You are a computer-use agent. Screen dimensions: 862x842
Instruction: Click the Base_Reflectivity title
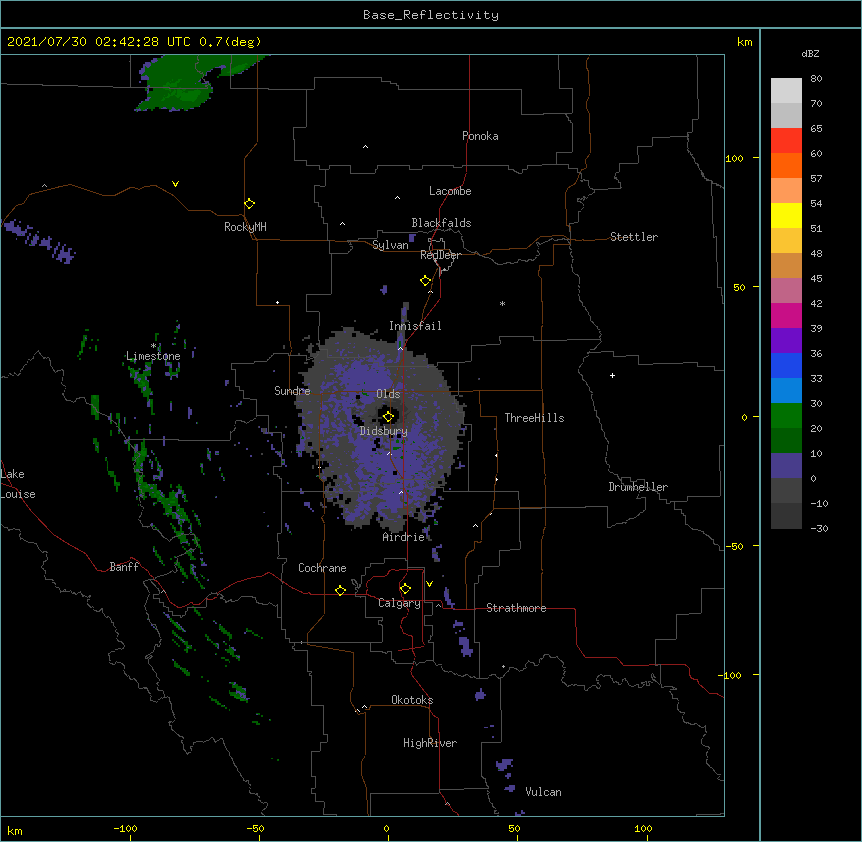pos(431,15)
